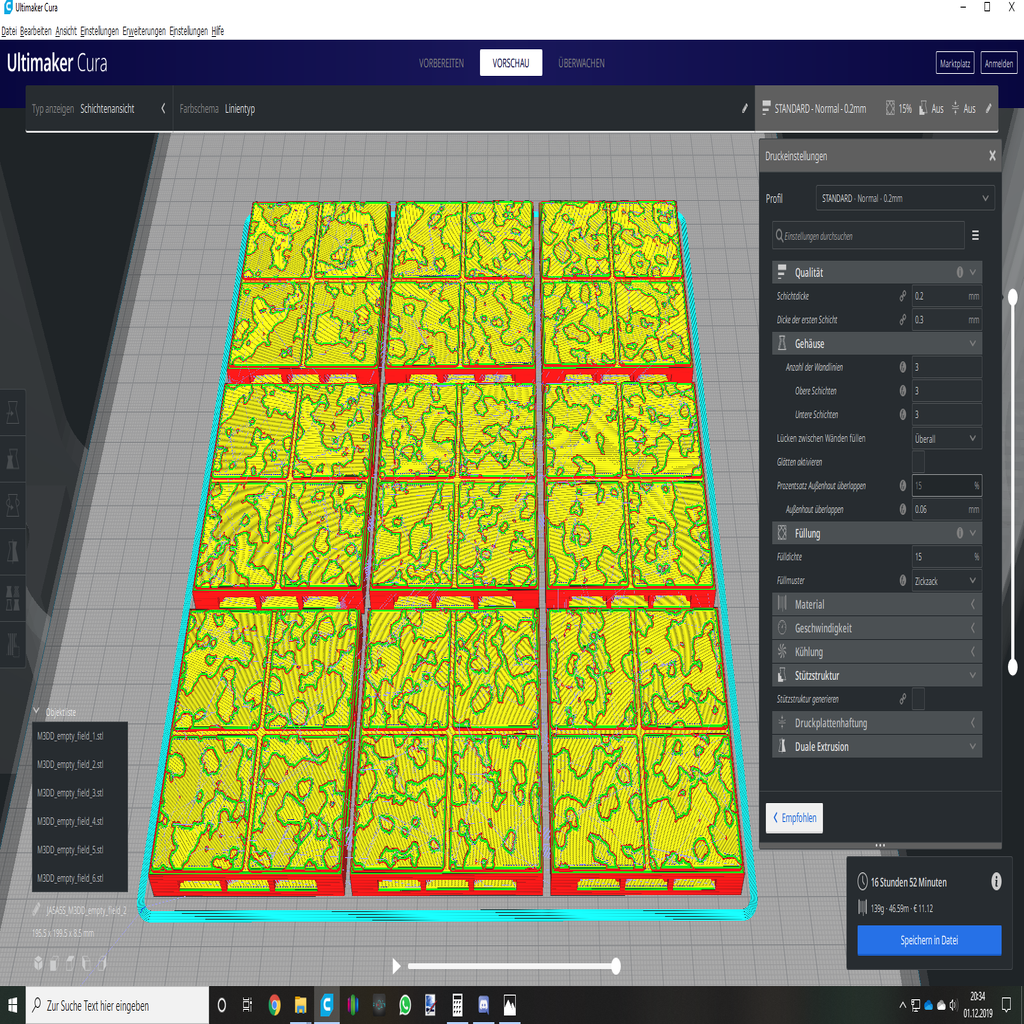Open Discord from the taskbar
Screen dimensions: 1024x1024
pos(483,1005)
